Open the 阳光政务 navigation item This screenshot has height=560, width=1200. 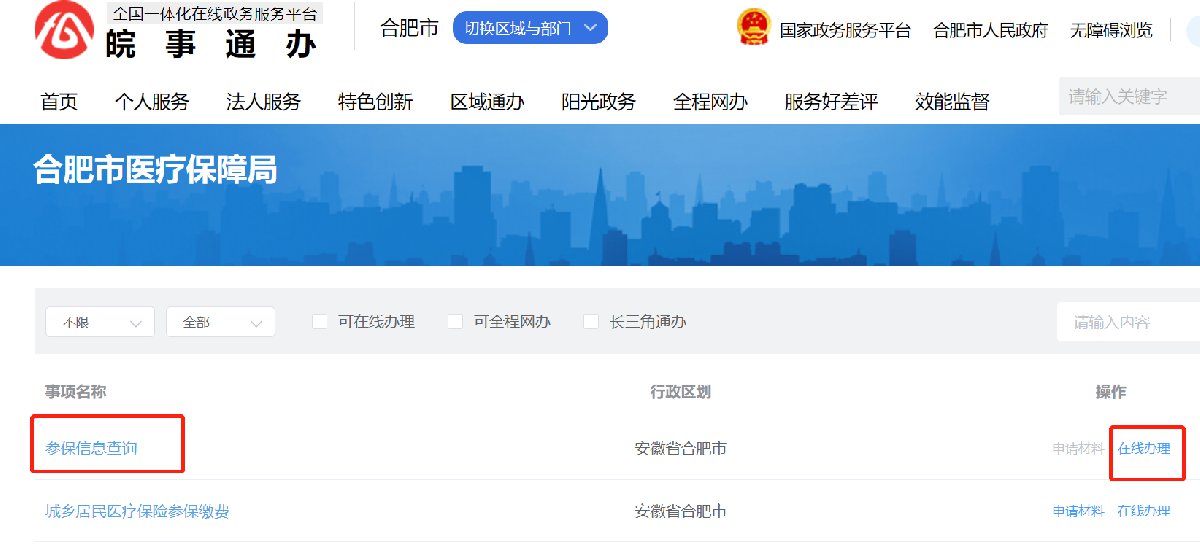tap(599, 101)
